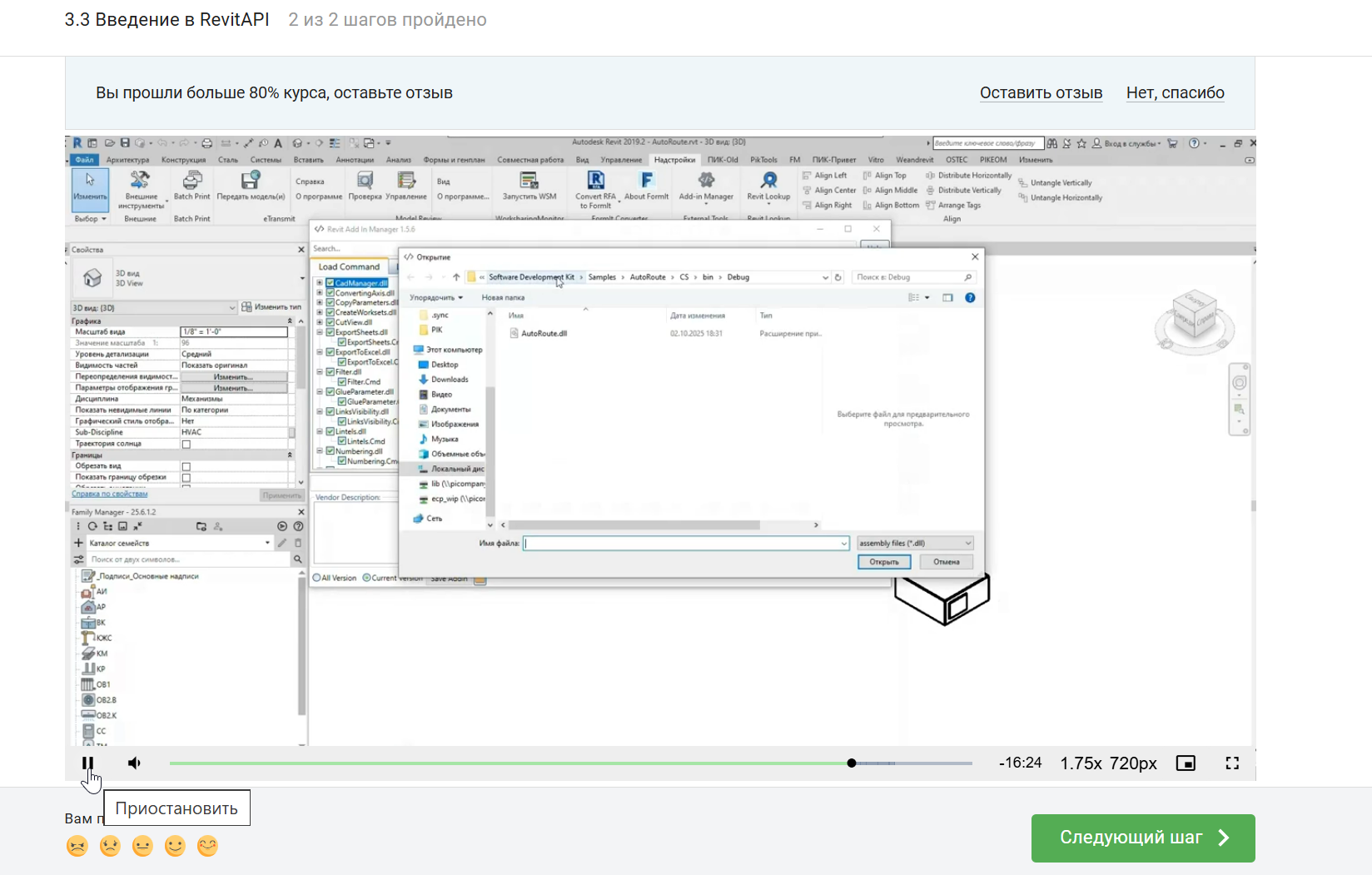Viewport: 1372px width, 875px height.
Task: Refresh the folder path in file dialog
Action: point(838,277)
